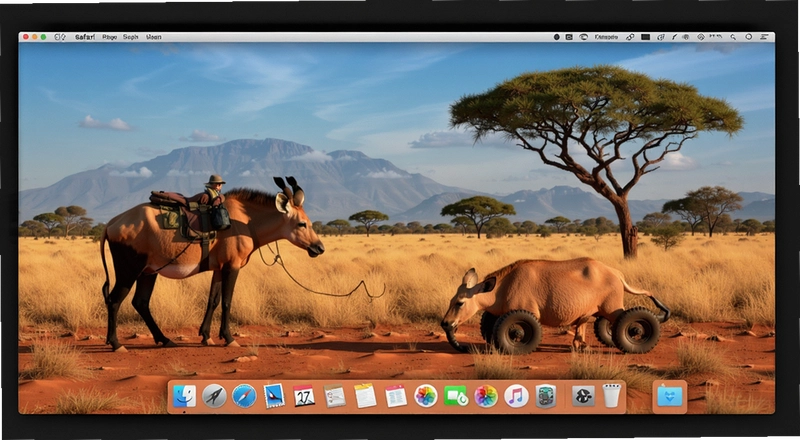
Task: Launch the green FaceTime icon
Action: [456, 396]
